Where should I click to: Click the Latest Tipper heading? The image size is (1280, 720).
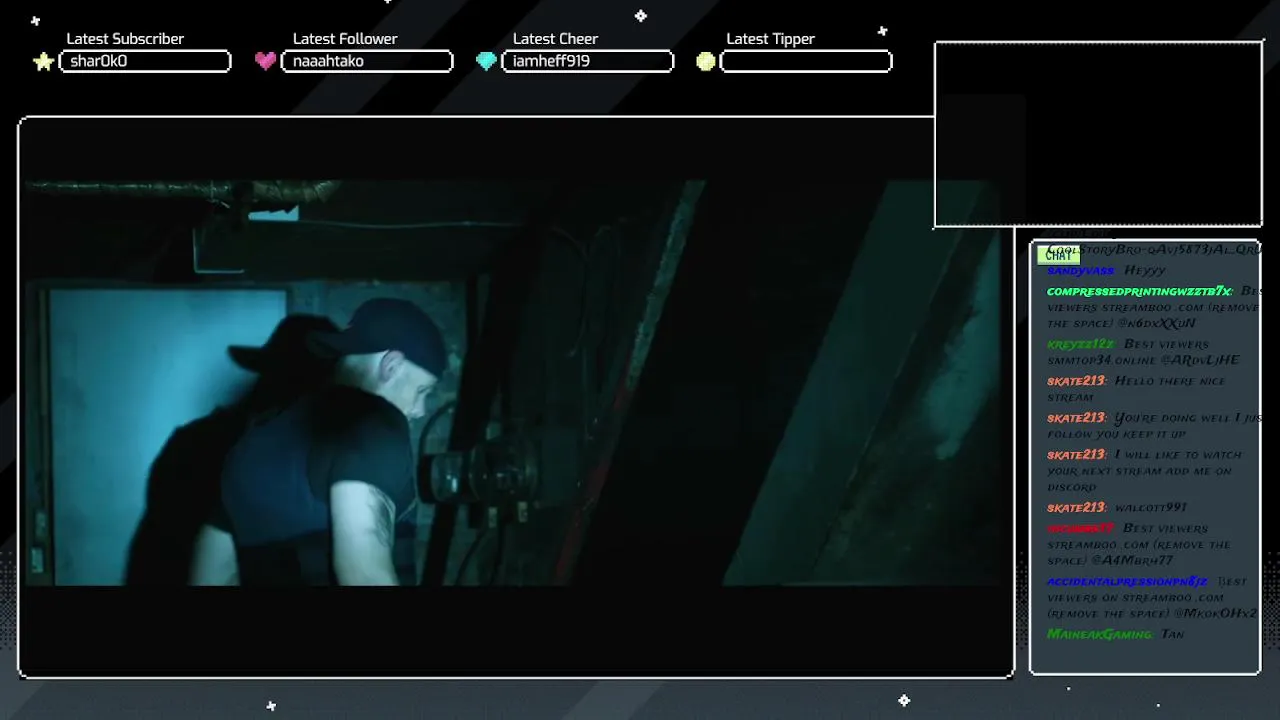click(x=770, y=38)
